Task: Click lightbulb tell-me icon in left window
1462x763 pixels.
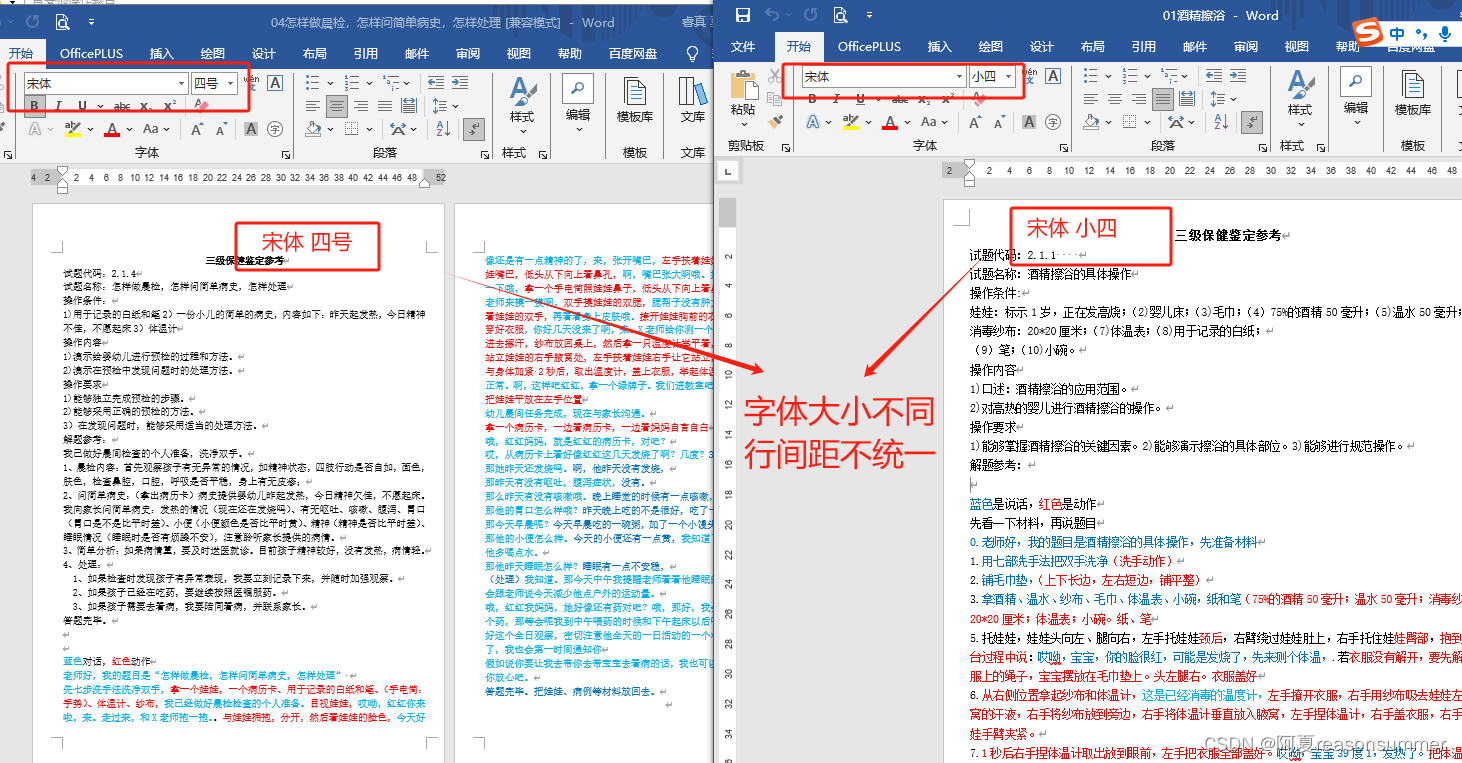Action: click(692, 54)
